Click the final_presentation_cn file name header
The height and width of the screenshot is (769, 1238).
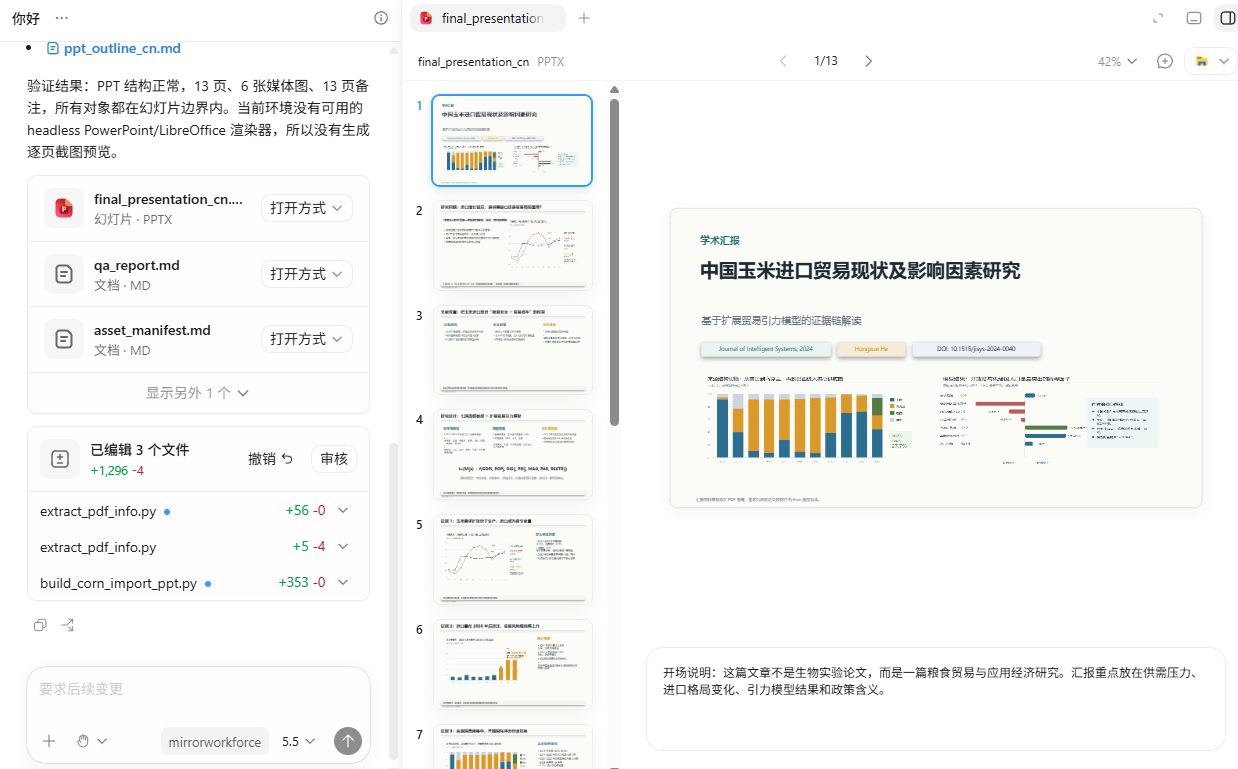474,62
